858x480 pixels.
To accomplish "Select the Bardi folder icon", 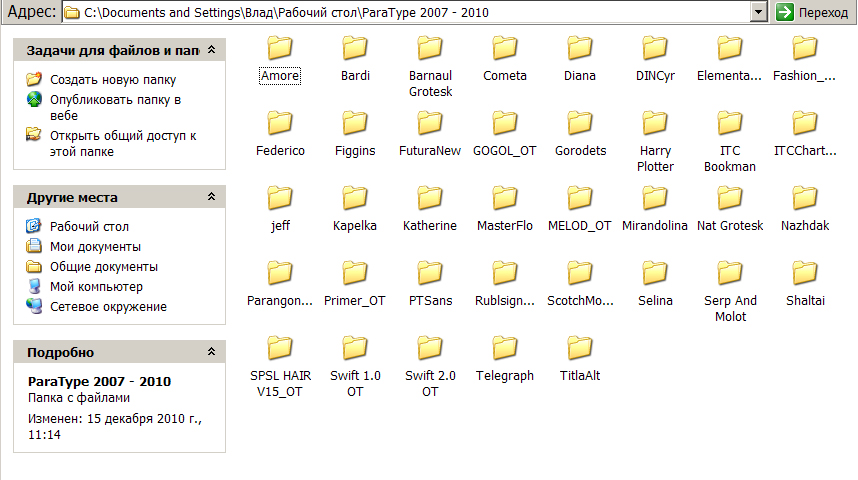I will tap(355, 48).
